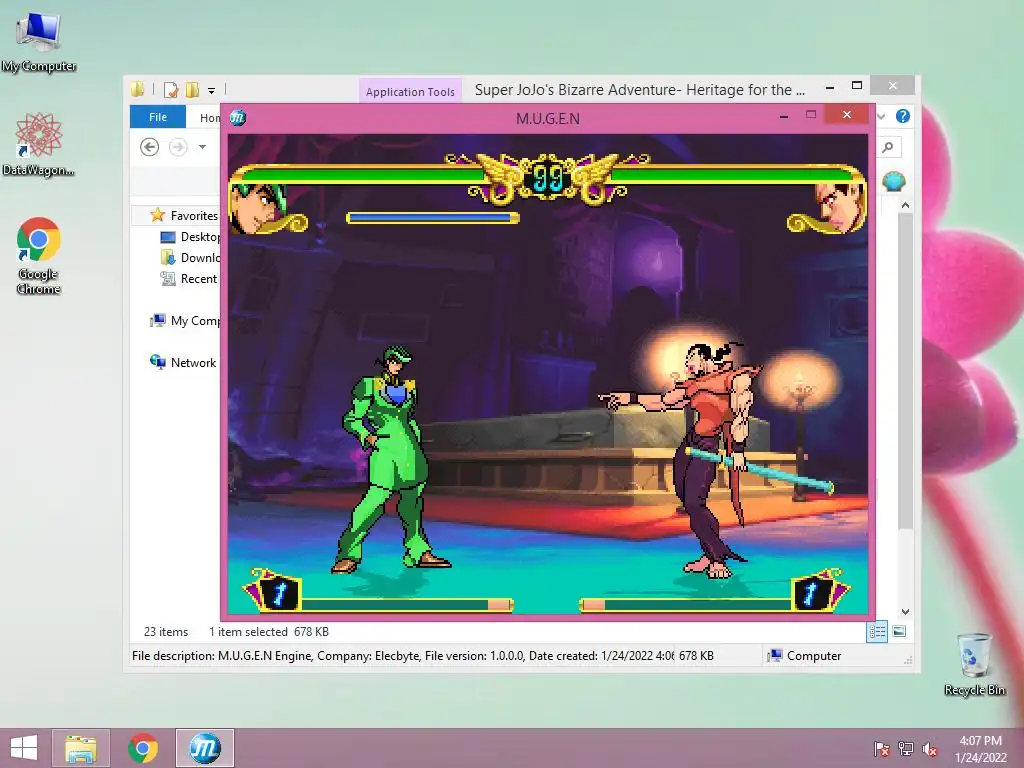Open My Computer desktop icon
The image size is (1024, 768).
tap(39, 42)
